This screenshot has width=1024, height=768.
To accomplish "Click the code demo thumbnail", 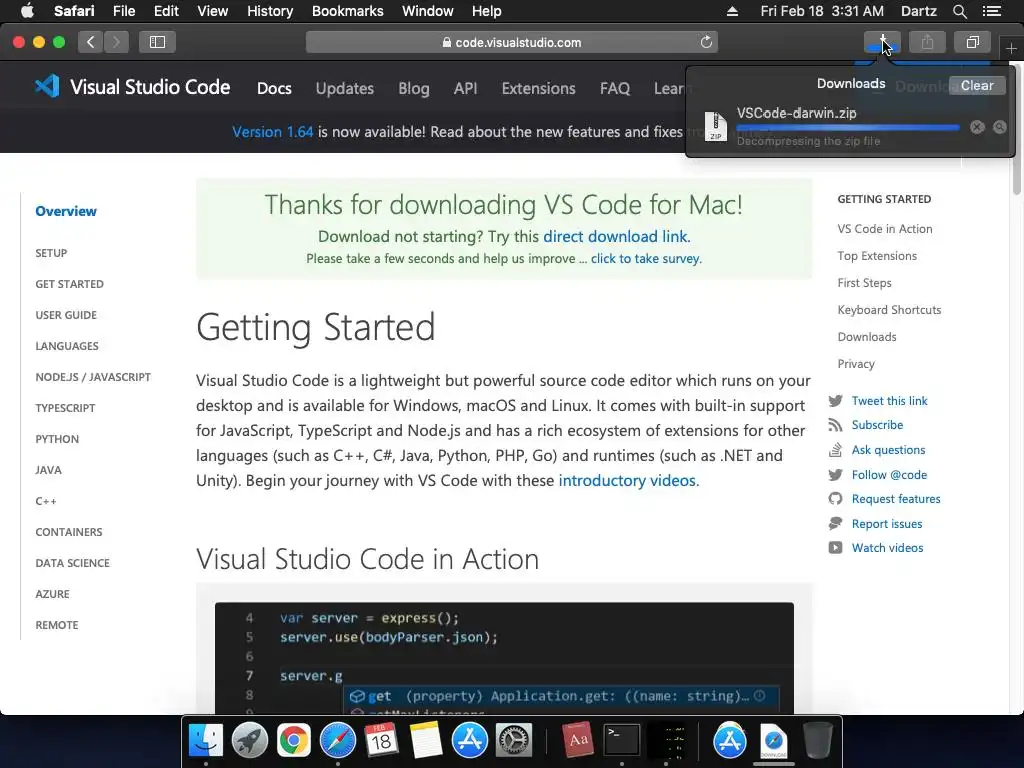I will coord(504,658).
